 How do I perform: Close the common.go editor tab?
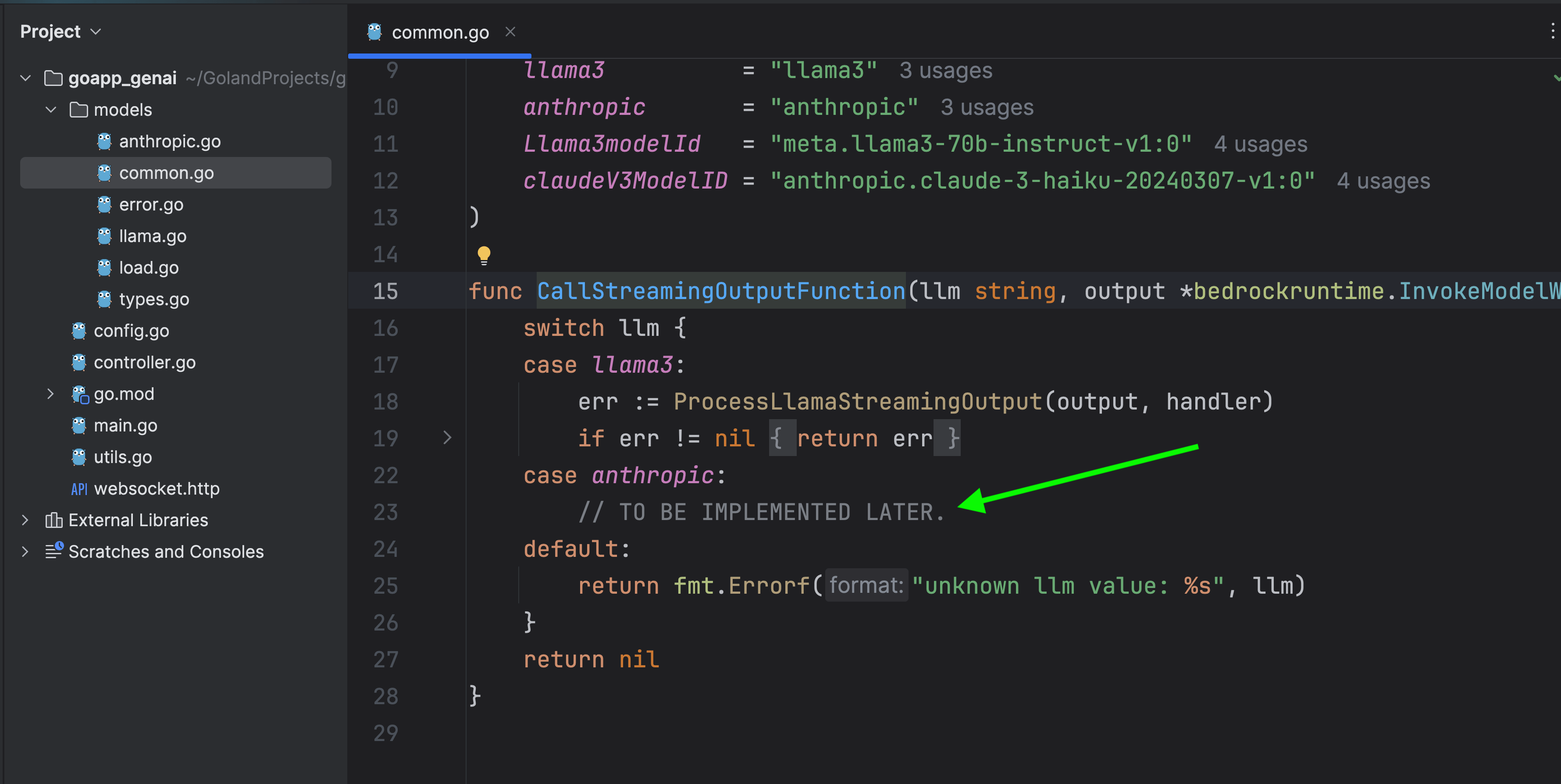(x=510, y=32)
